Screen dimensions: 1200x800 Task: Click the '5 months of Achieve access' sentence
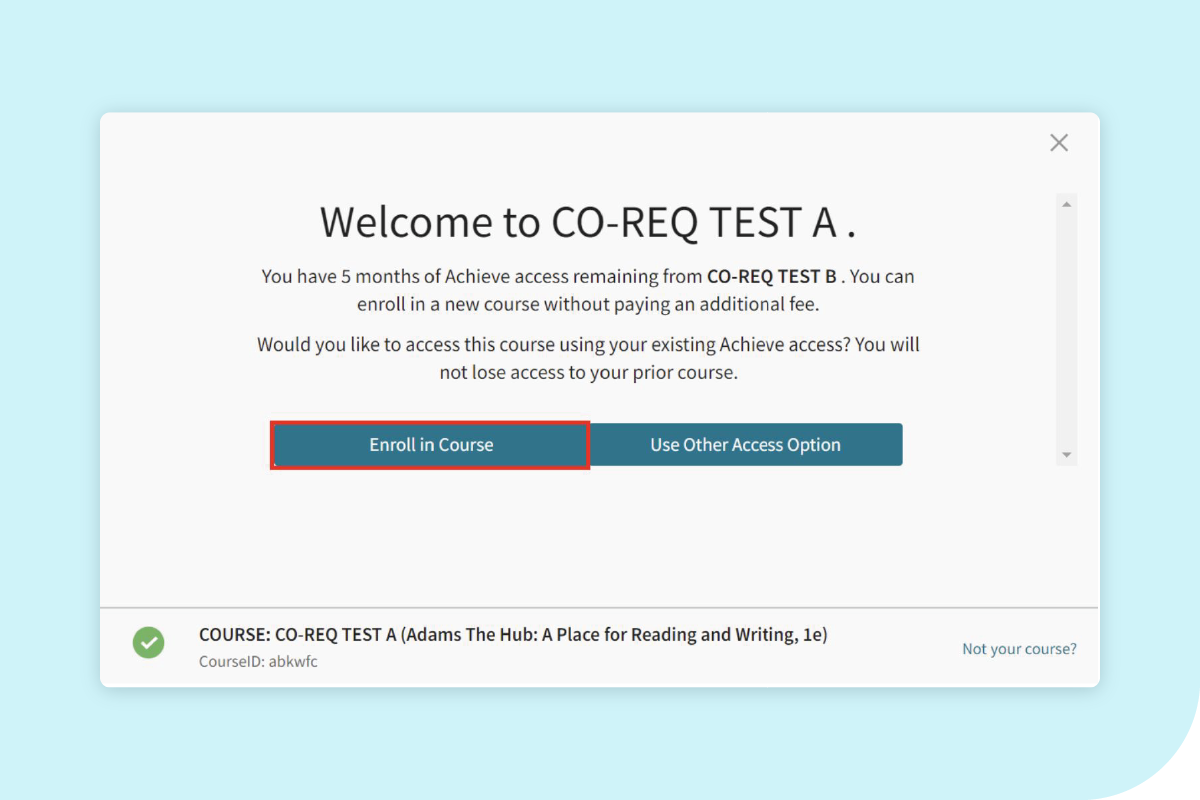tap(480, 277)
